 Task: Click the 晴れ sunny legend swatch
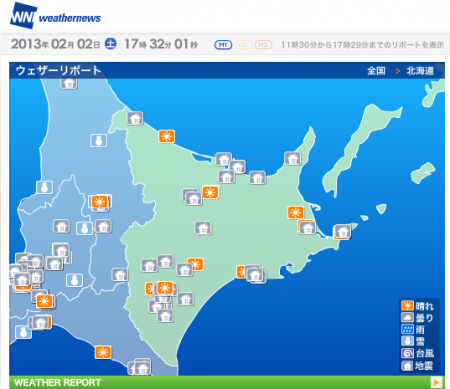(x=407, y=306)
